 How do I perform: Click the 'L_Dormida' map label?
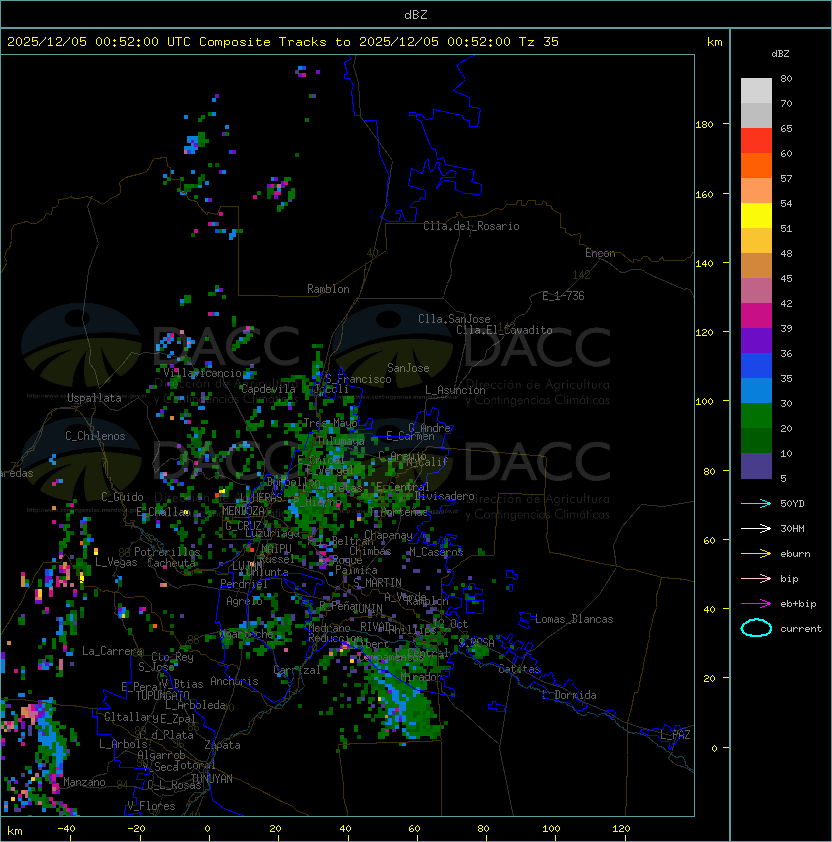pos(569,695)
